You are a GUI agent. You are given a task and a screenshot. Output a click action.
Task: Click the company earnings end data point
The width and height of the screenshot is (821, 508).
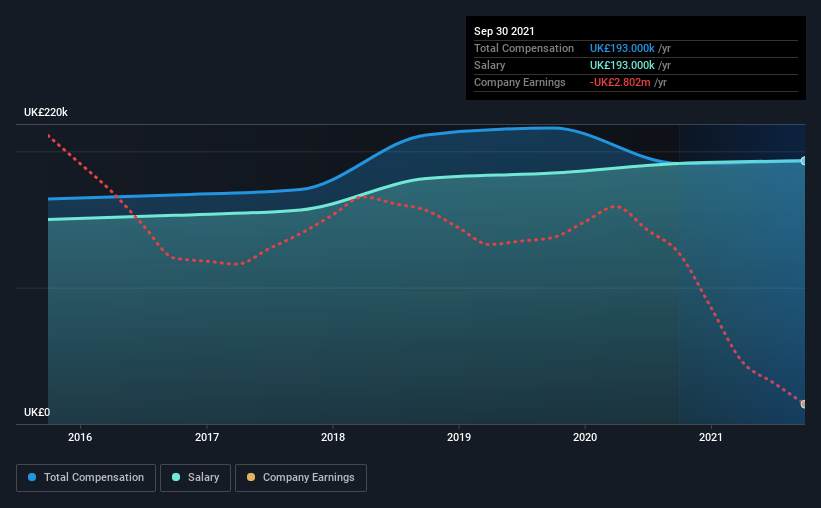[x=804, y=404]
